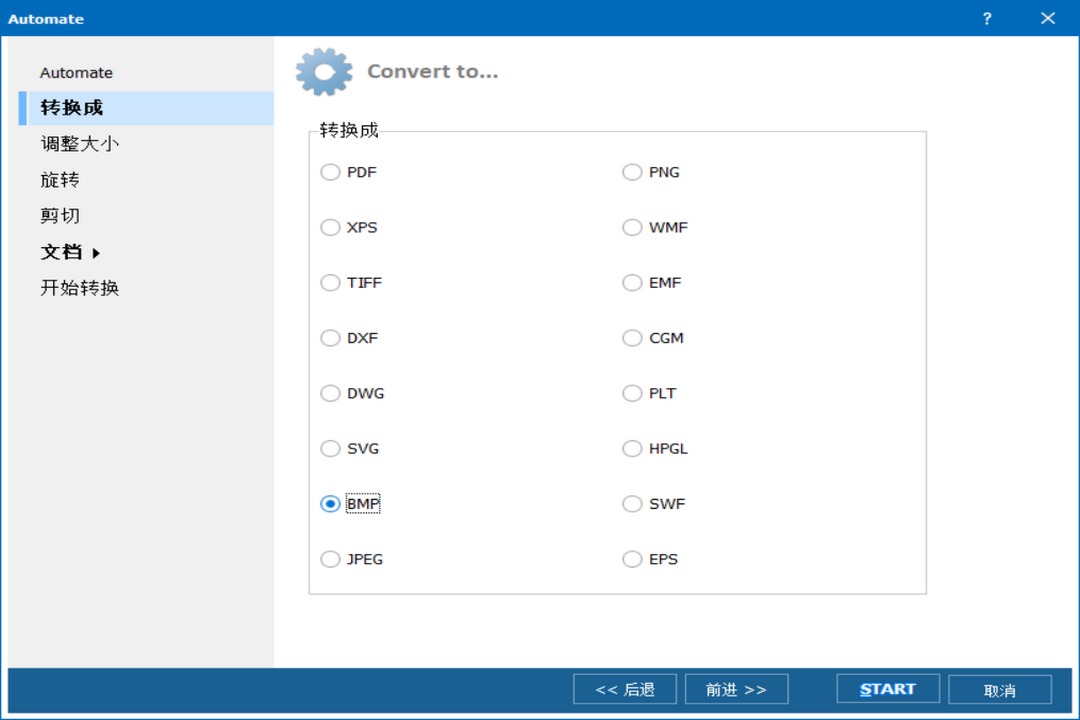
Task: Pick SVG as the output format
Action: [x=330, y=448]
